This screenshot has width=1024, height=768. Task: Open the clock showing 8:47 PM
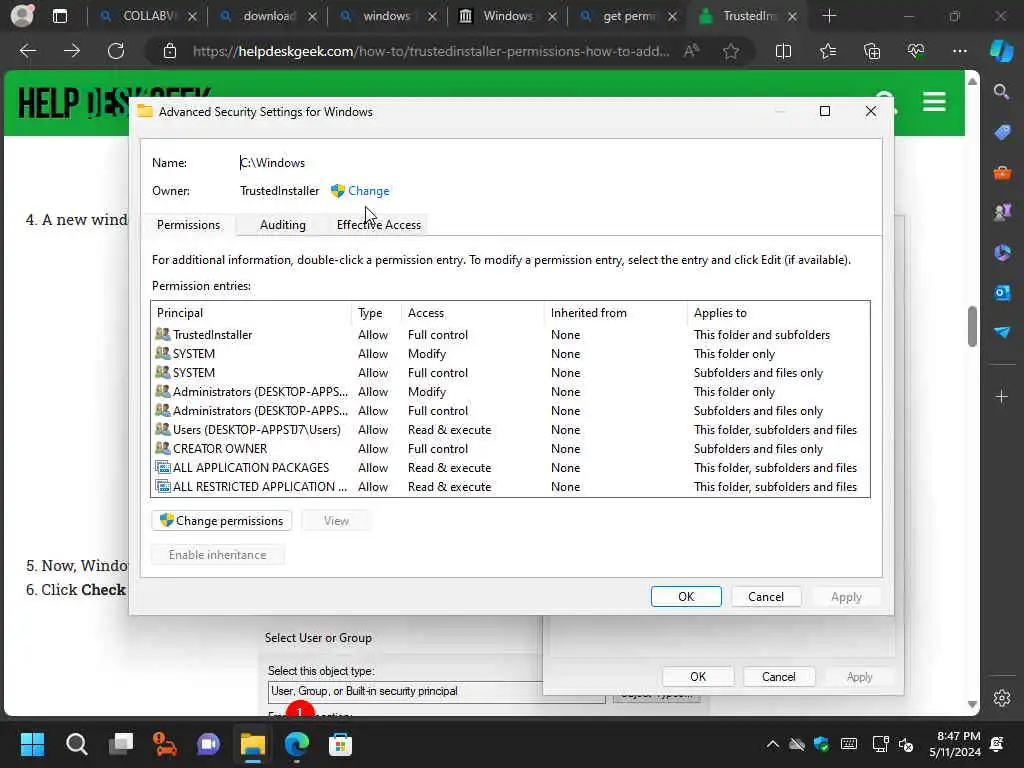tap(955, 744)
